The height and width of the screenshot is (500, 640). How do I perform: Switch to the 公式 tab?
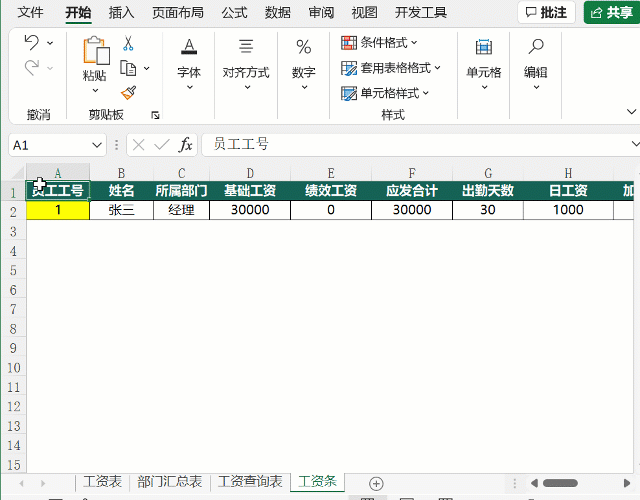point(234,13)
